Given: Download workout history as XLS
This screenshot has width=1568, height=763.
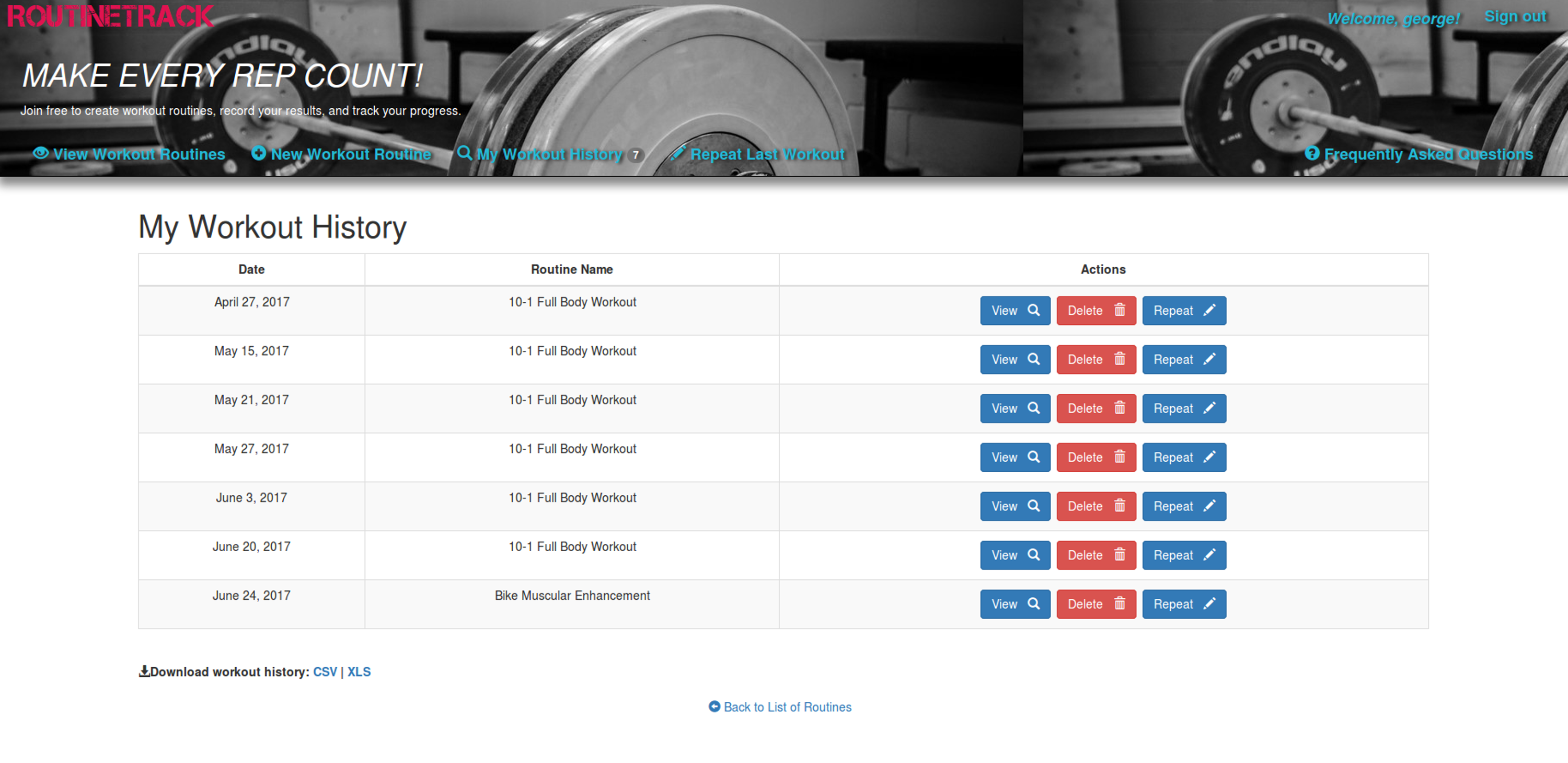Looking at the screenshot, I should [359, 671].
